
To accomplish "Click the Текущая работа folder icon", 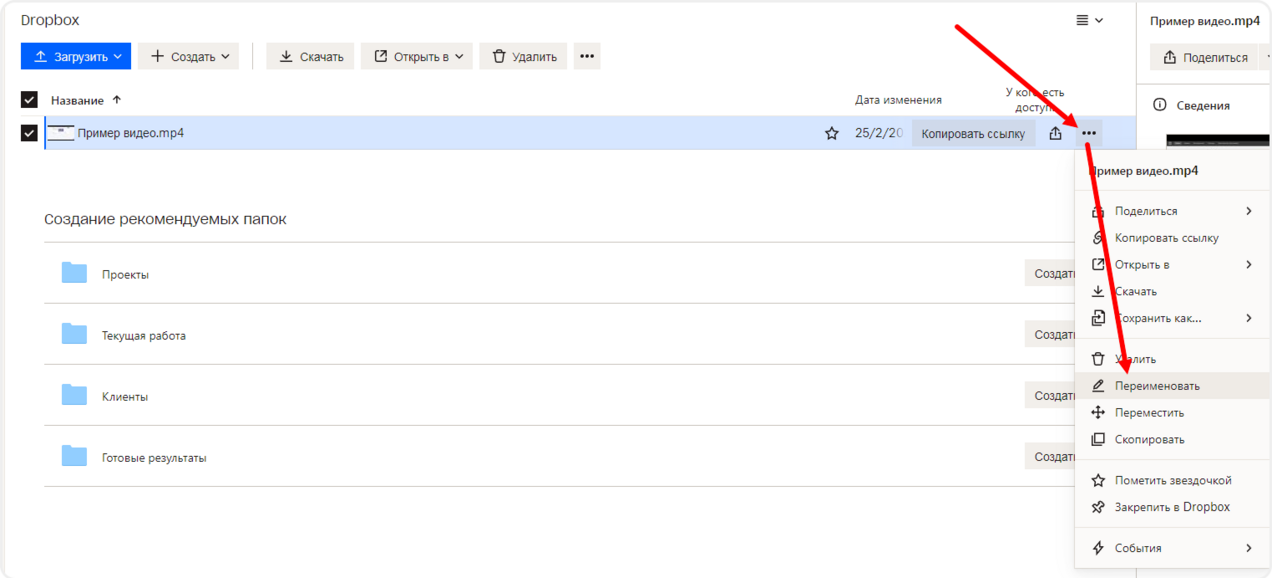I will pyautogui.click(x=74, y=334).
